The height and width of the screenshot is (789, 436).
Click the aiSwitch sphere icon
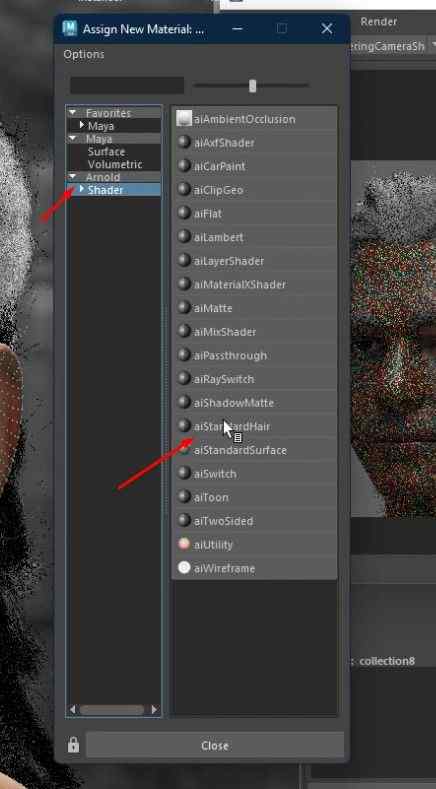(184, 473)
